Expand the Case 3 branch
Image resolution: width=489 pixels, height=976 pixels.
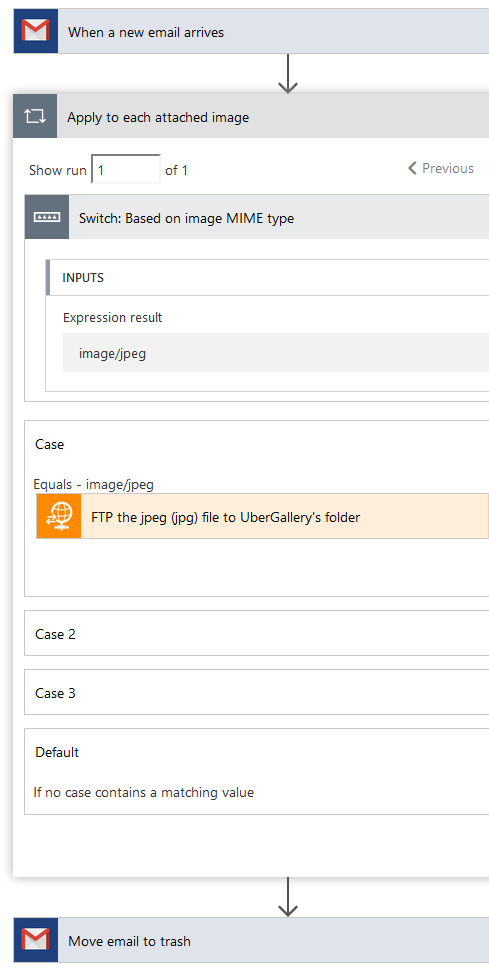[256, 692]
